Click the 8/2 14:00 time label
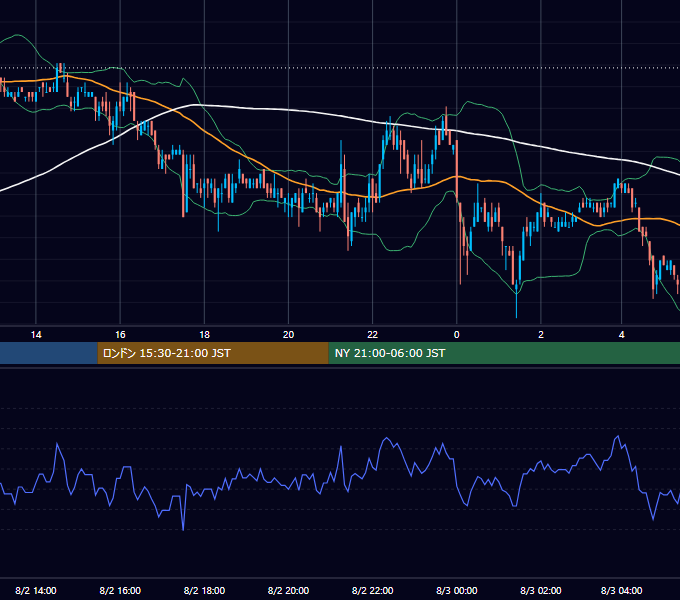The image size is (680, 600). pos(36,590)
